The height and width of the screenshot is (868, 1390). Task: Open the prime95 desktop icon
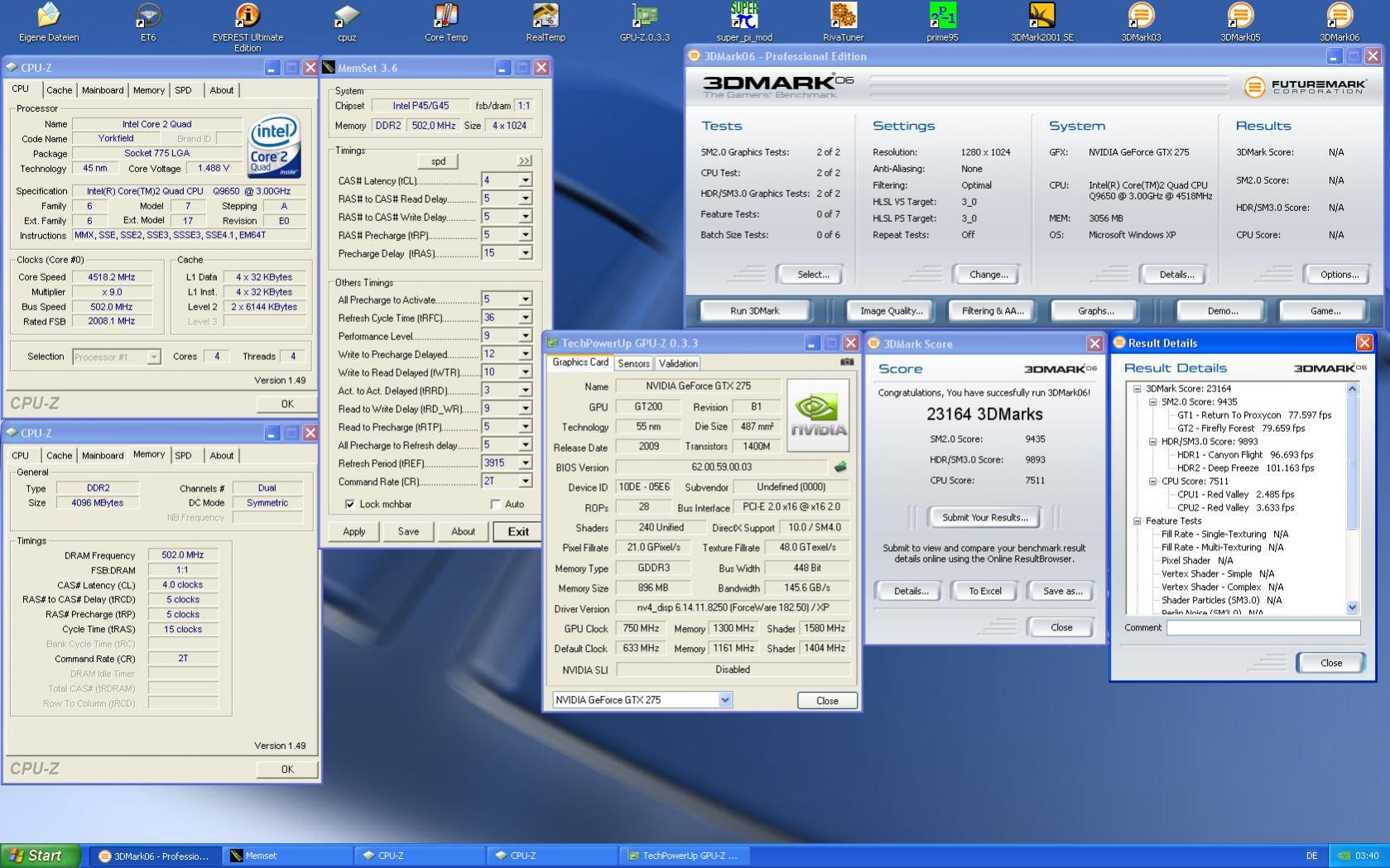pos(942,17)
